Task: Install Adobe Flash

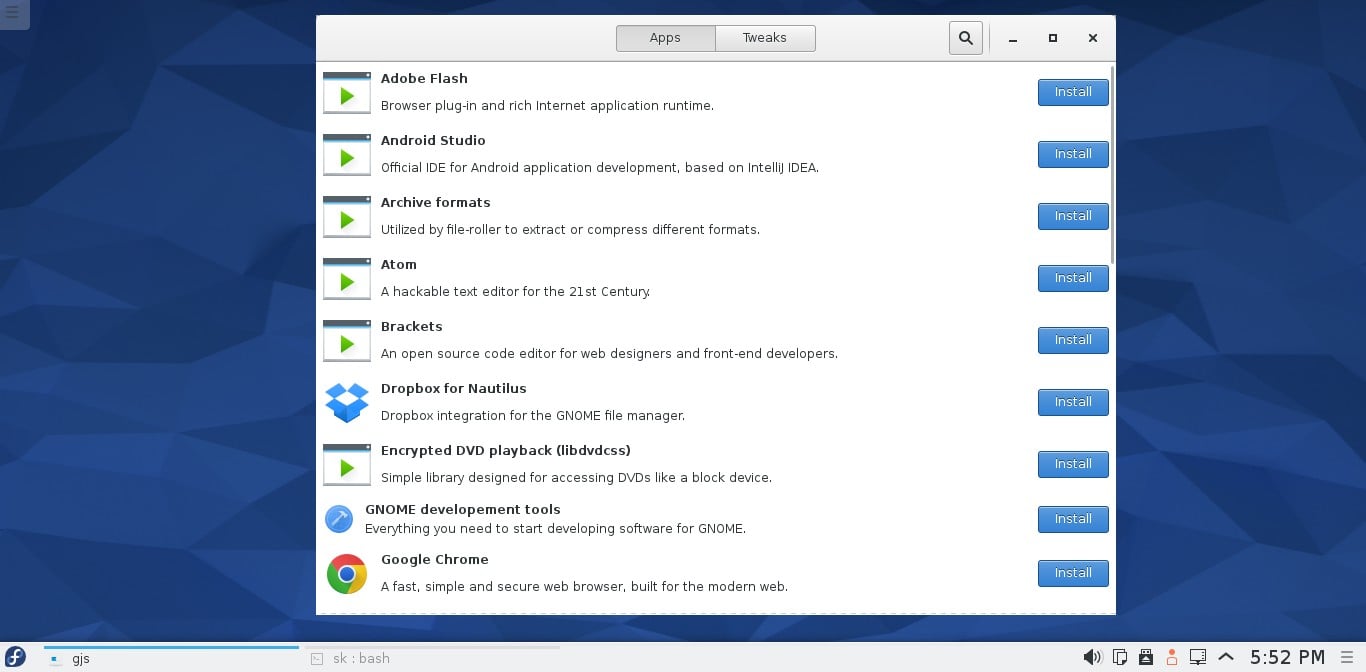Action: click(x=1073, y=92)
